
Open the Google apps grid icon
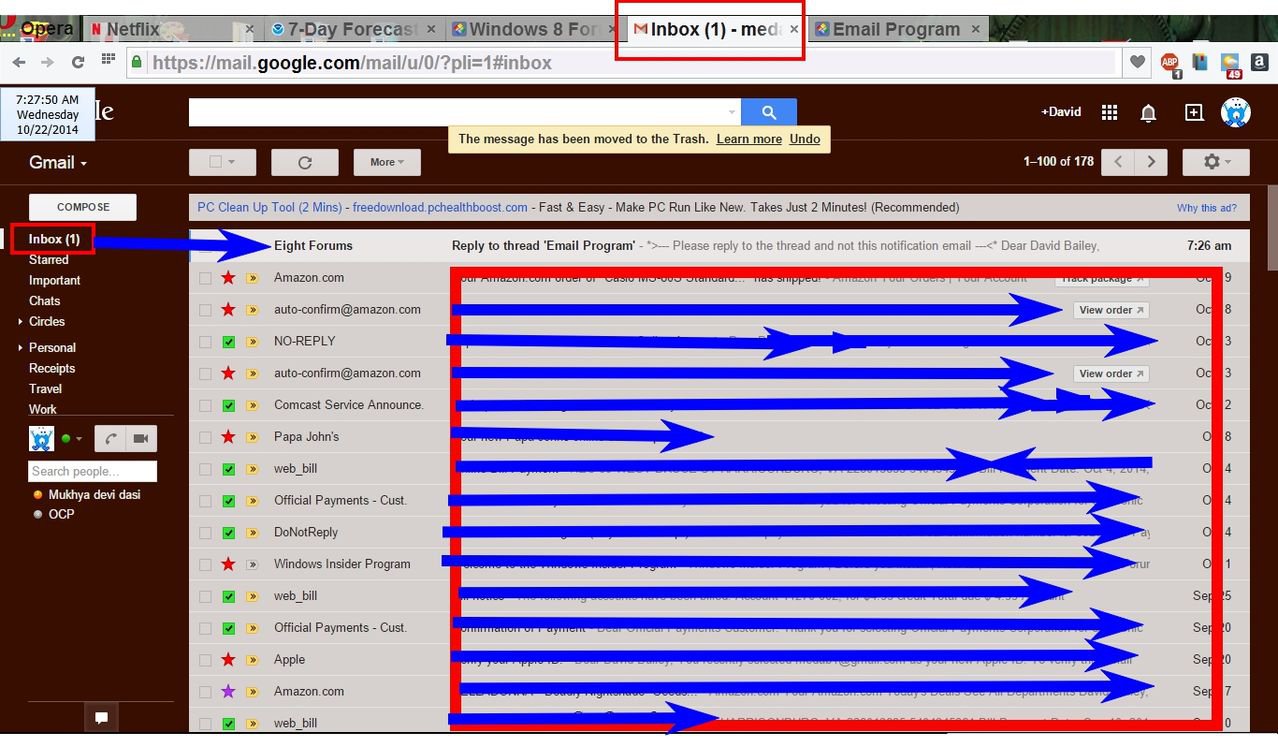pos(1109,113)
